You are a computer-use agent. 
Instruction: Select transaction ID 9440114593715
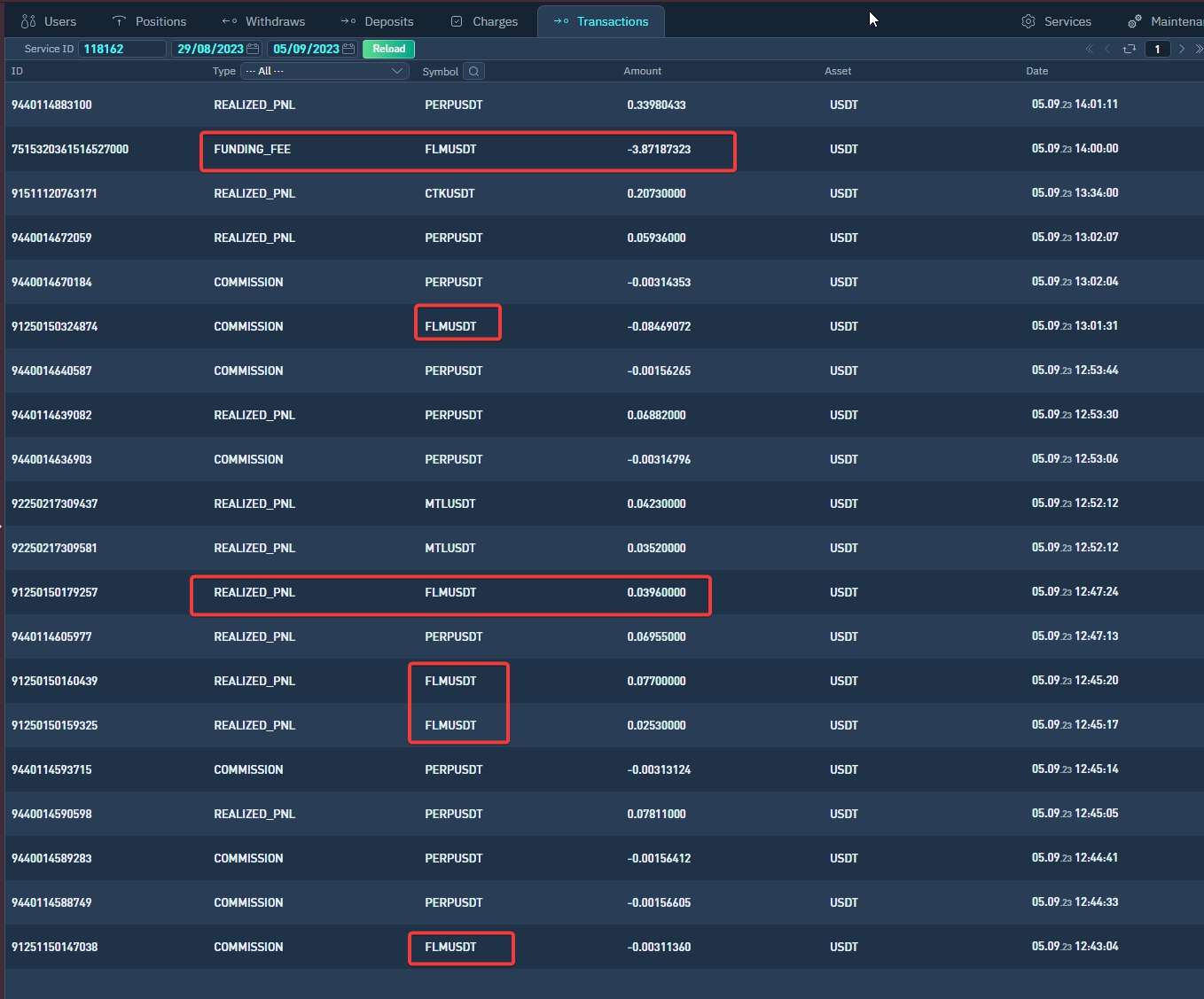[51, 769]
